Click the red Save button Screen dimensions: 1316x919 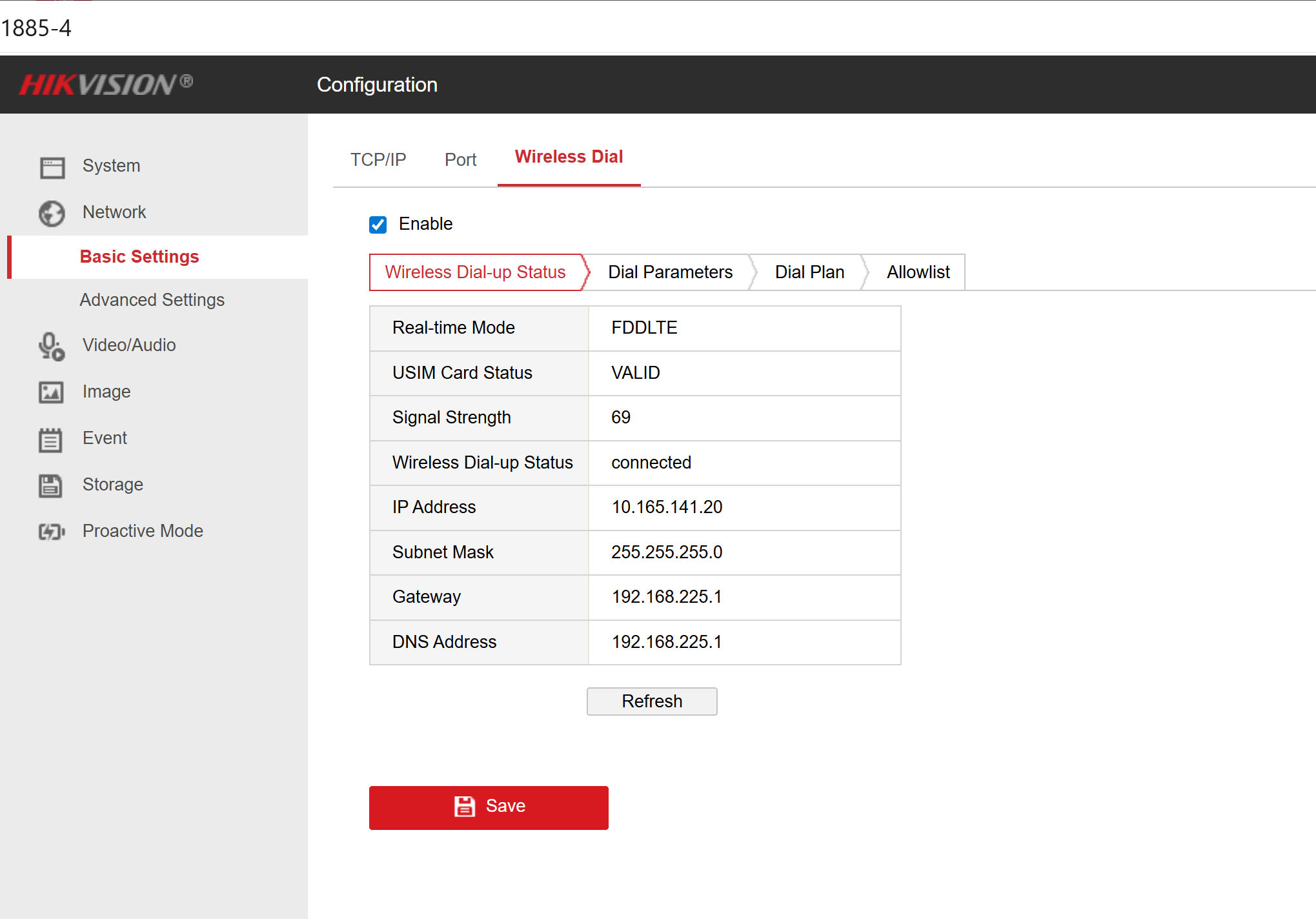coord(489,807)
